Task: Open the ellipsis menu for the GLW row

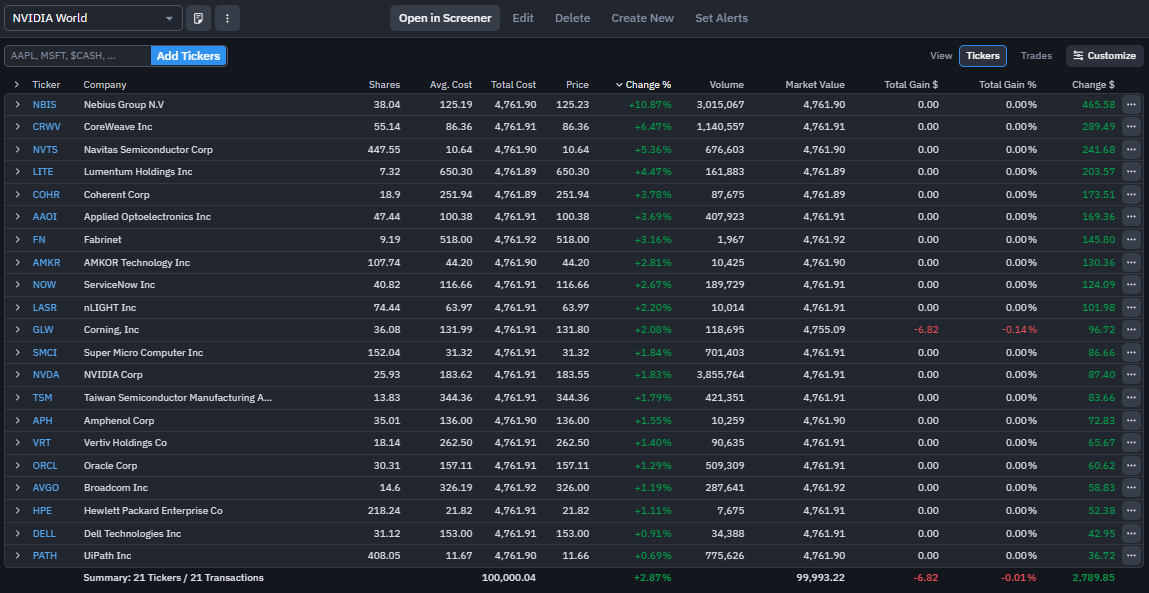Action: click(1131, 330)
